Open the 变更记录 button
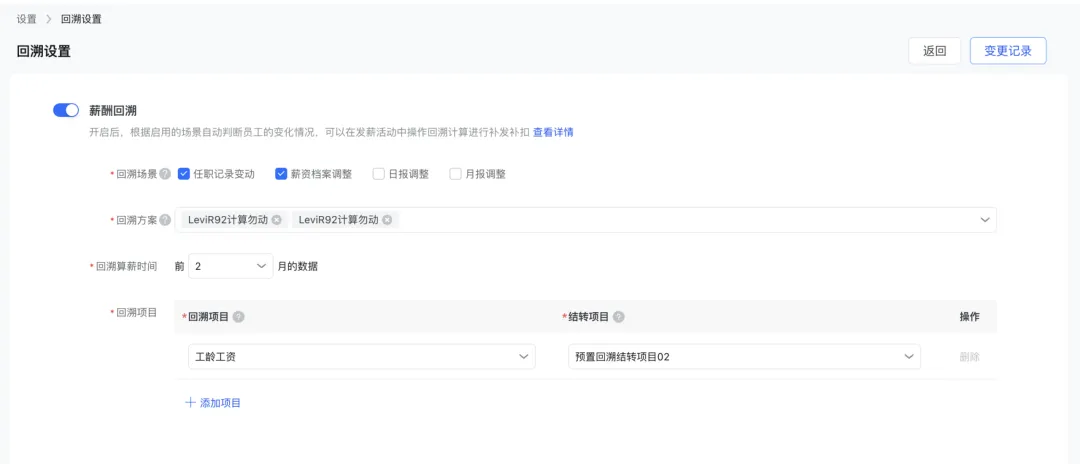Screen dimensions: 1080x464 tap(1008, 51)
